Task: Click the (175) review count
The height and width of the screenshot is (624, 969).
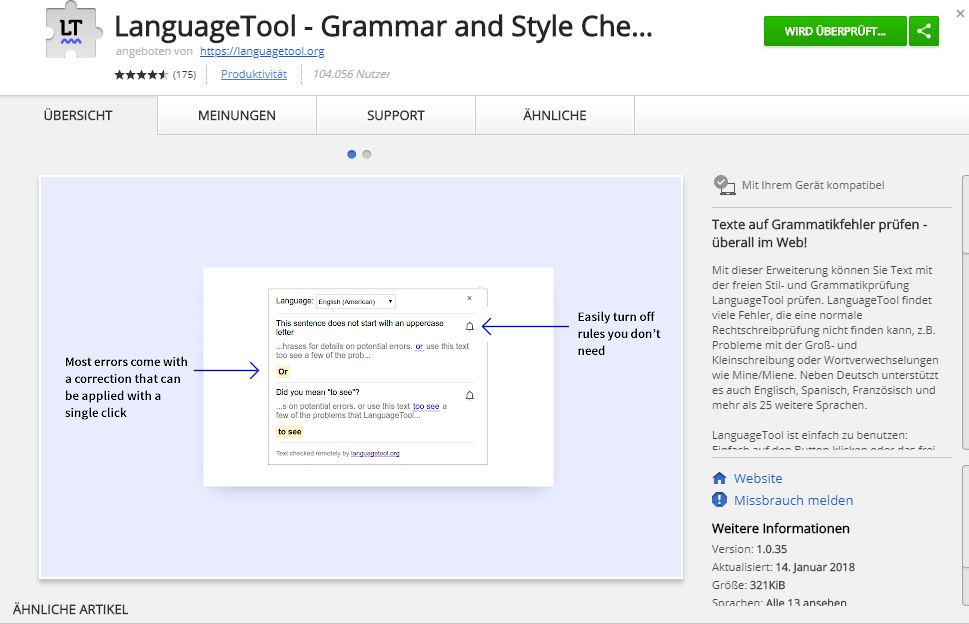Action: point(184,75)
